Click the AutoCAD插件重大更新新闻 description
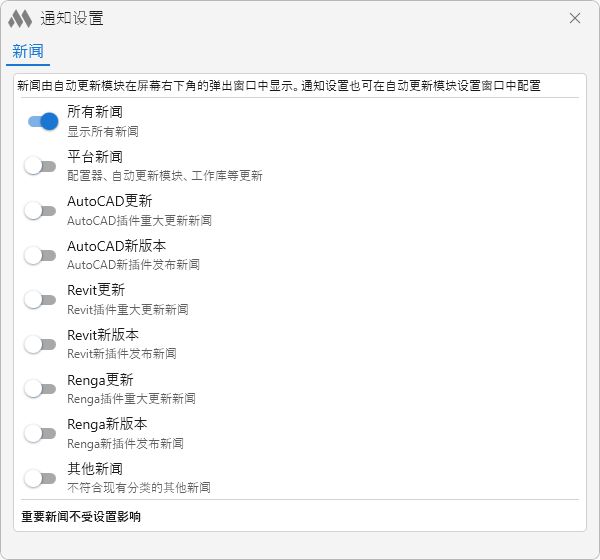The image size is (600, 560). click(x=139, y=220)
